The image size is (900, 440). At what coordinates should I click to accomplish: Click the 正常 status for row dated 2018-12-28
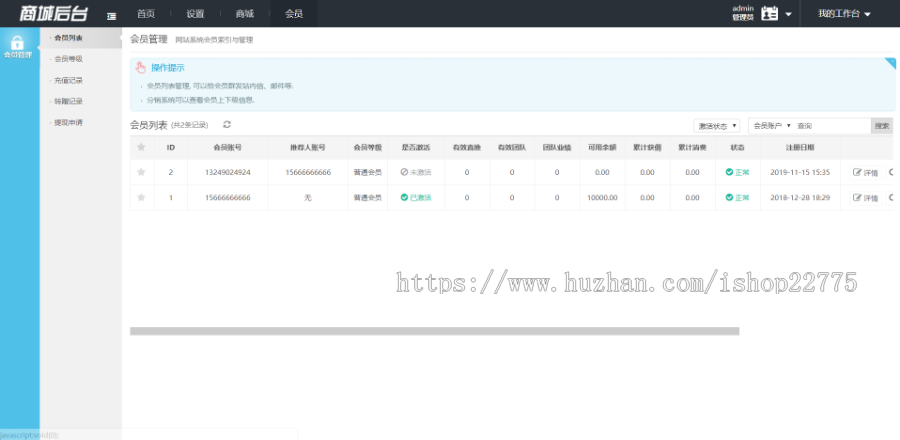pyautogui.click(x=738, y=197)
